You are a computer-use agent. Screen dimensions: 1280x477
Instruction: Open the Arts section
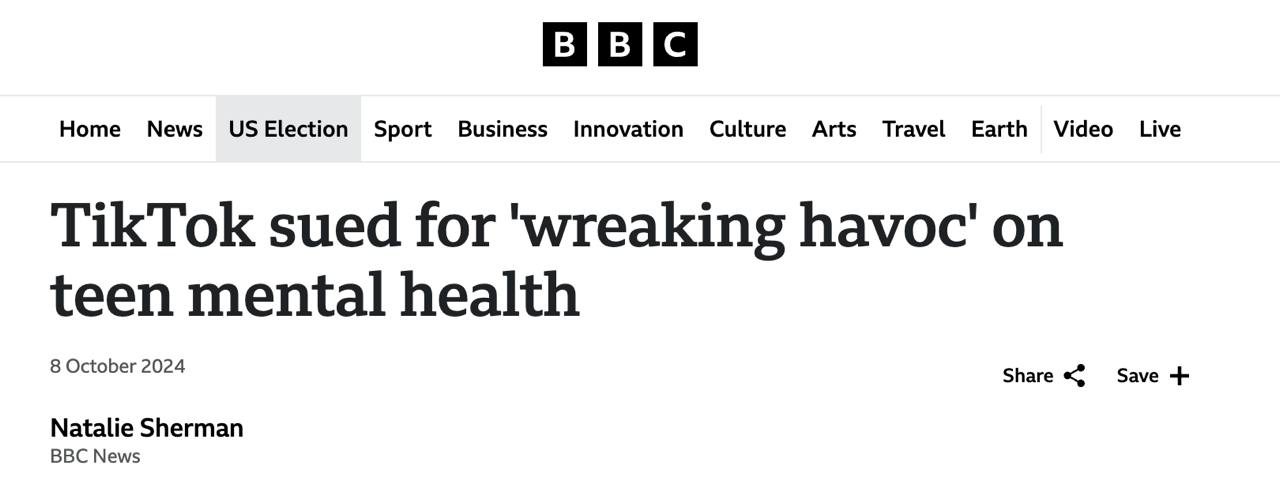[834, 129]
